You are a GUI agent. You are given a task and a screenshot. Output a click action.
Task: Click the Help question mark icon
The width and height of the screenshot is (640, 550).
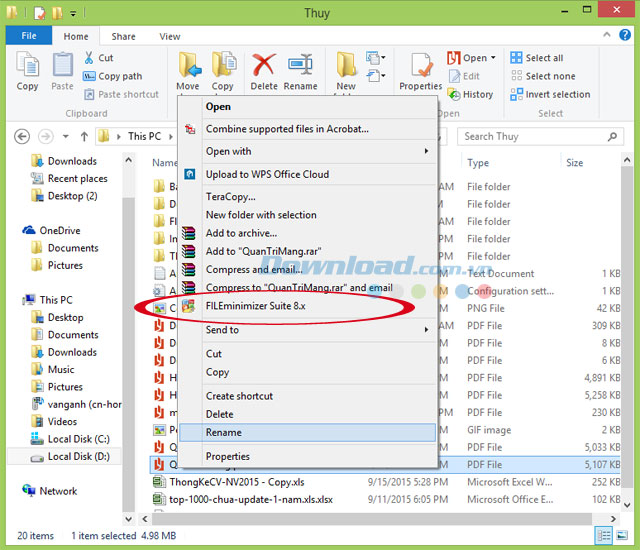coord(624,35)
